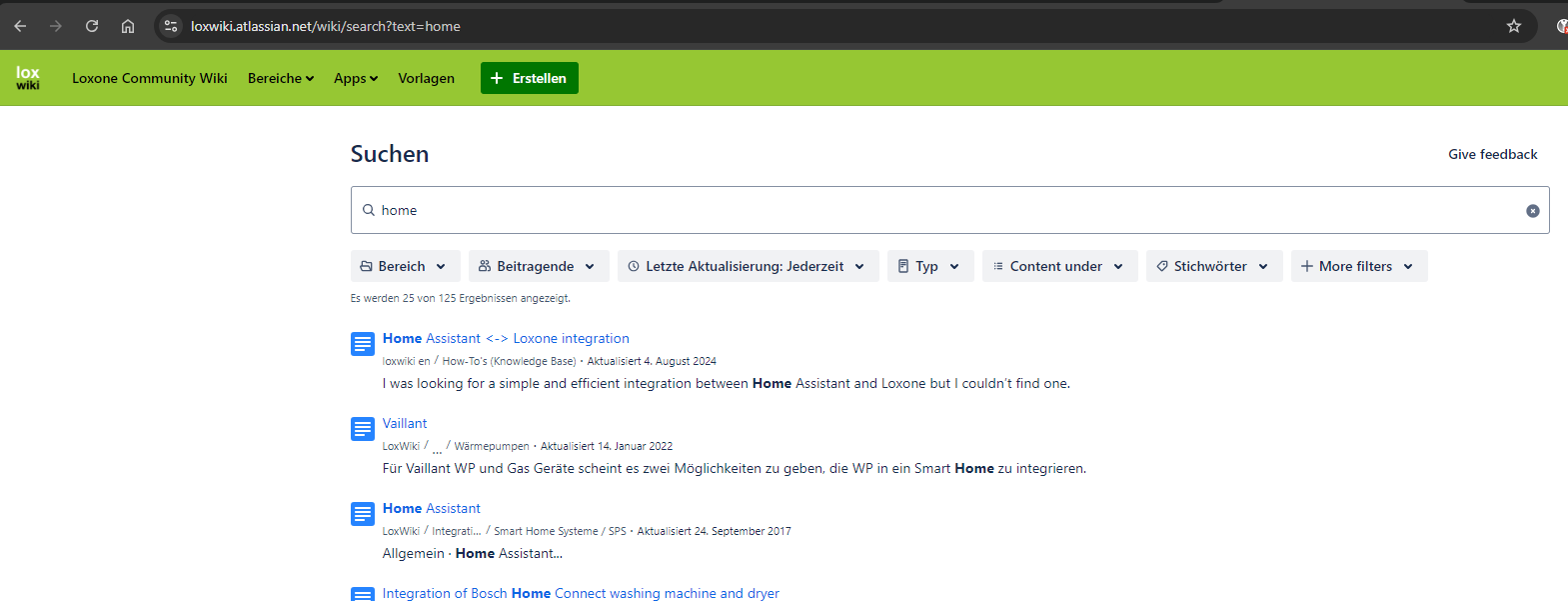Open the Content under filter
The width and height of the screenshot is (1568, 601).
1060,266
